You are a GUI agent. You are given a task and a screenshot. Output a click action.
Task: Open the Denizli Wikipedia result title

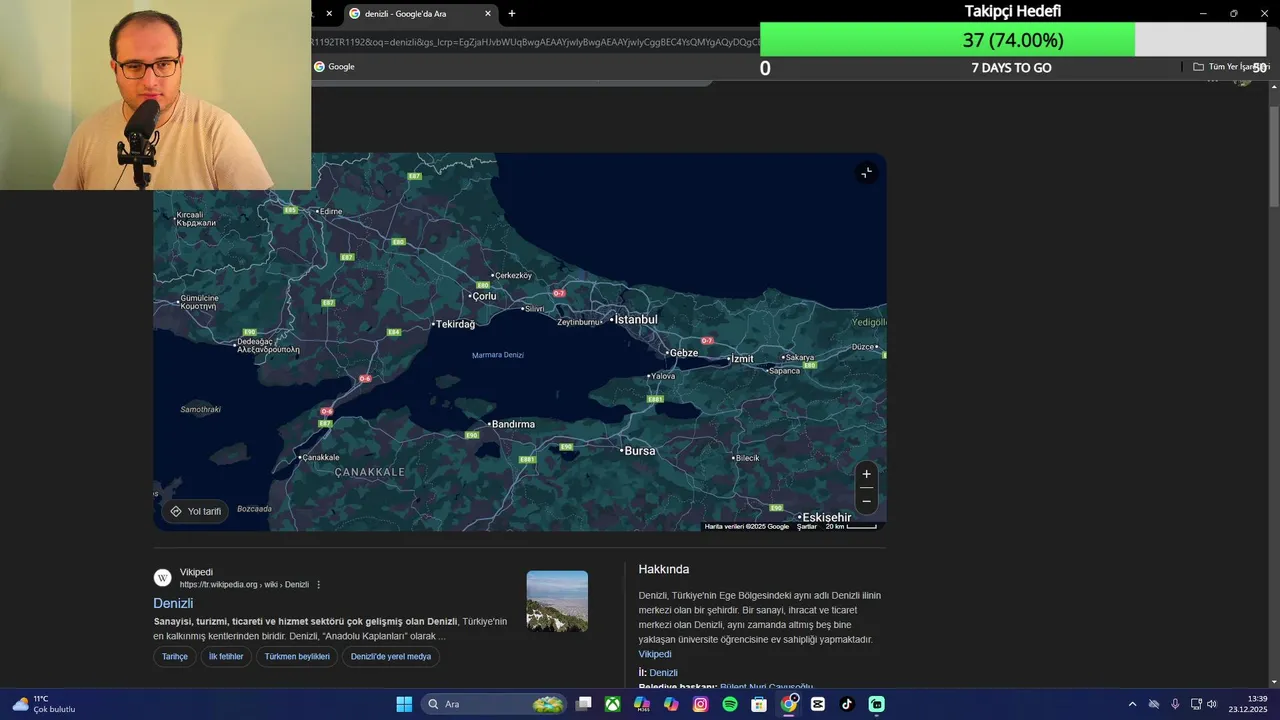pyautogui.click(x=173, y=603)
